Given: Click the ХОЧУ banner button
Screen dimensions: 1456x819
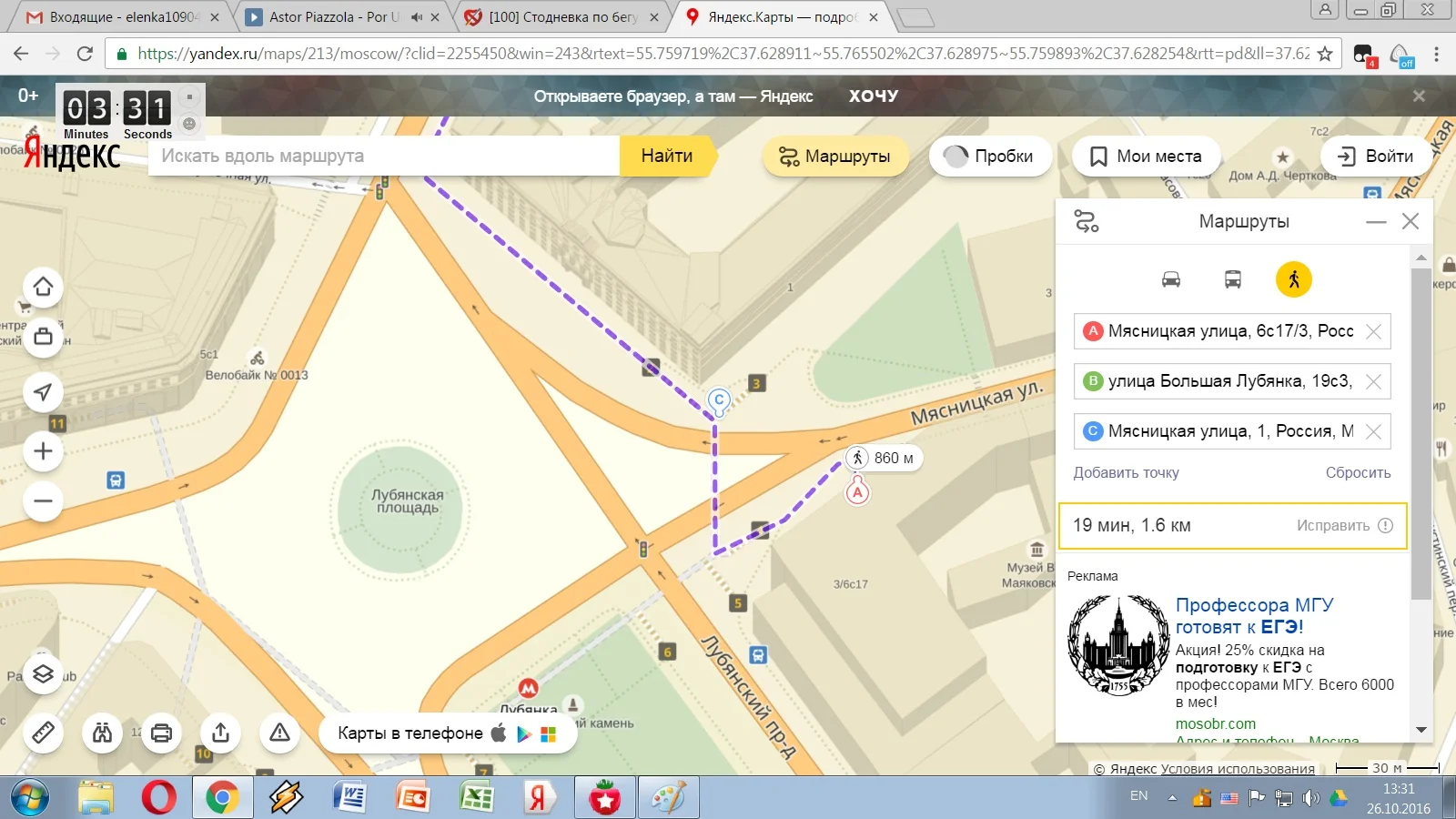Looking at the screenshot, I should 874,96.
